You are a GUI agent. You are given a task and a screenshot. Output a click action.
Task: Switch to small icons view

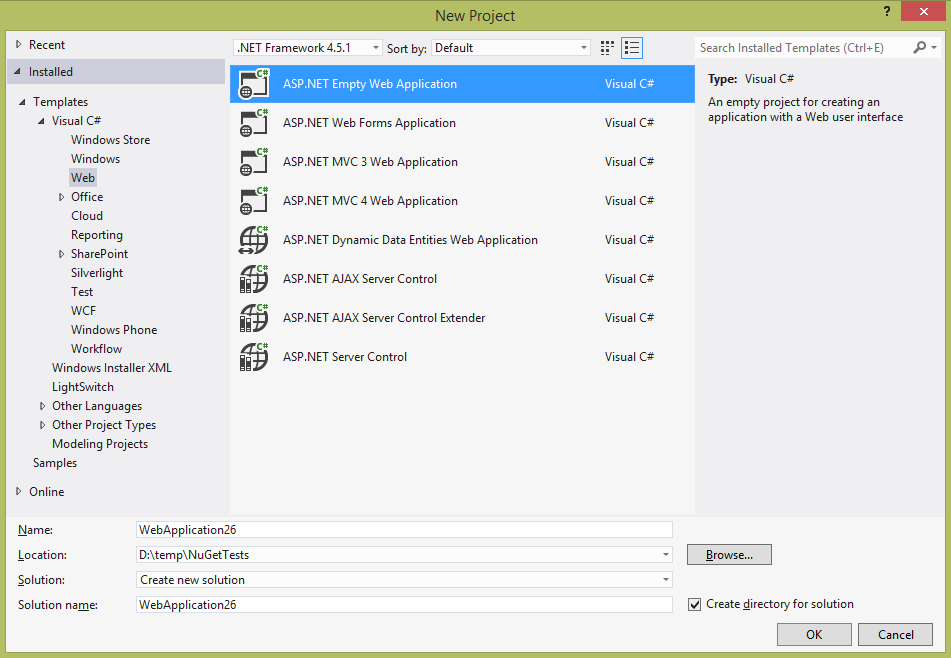pyautogui.click(x=607, y=48)
